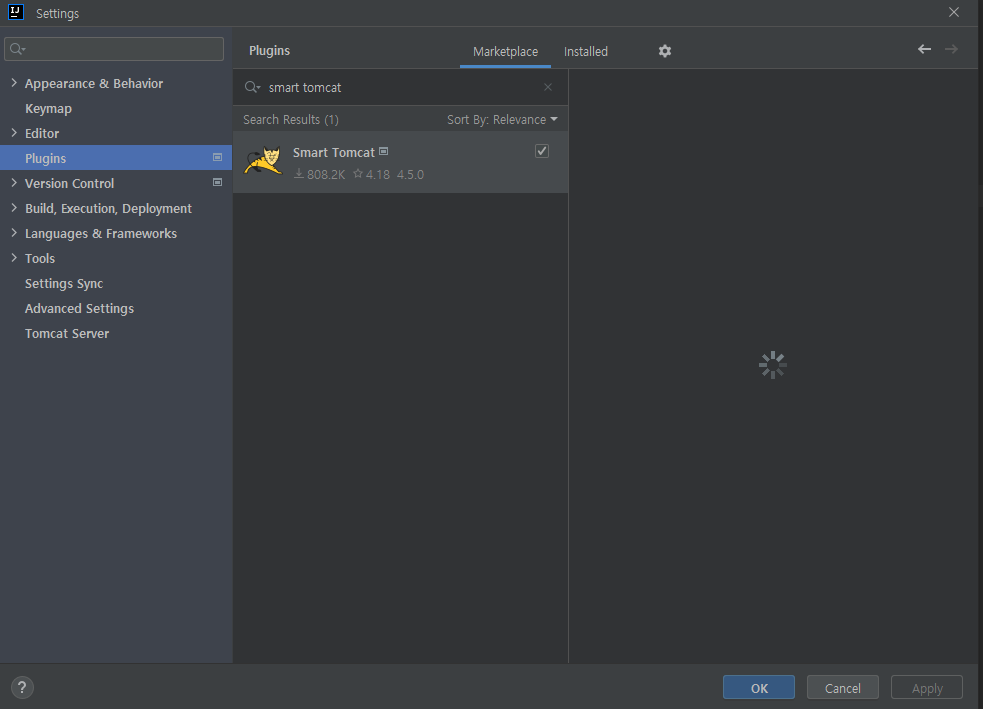
Task: Click the help question mark button
Action: point(22,687)
